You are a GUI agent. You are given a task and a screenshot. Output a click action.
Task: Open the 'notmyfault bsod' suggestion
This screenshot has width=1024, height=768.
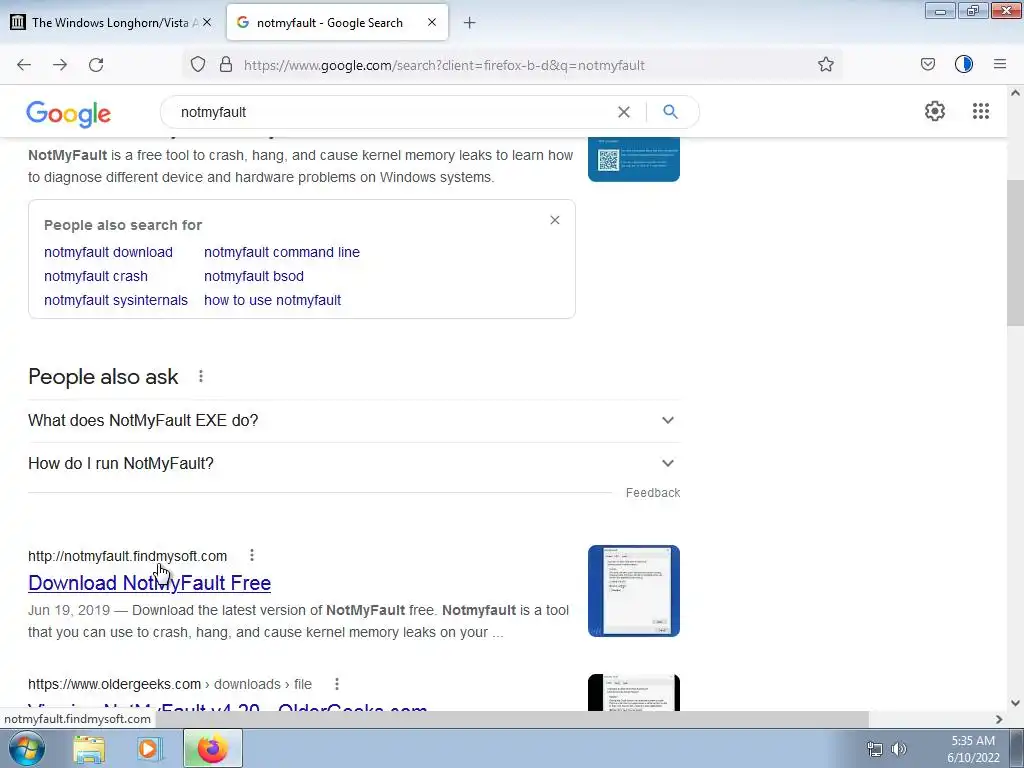tap(253, 276)
